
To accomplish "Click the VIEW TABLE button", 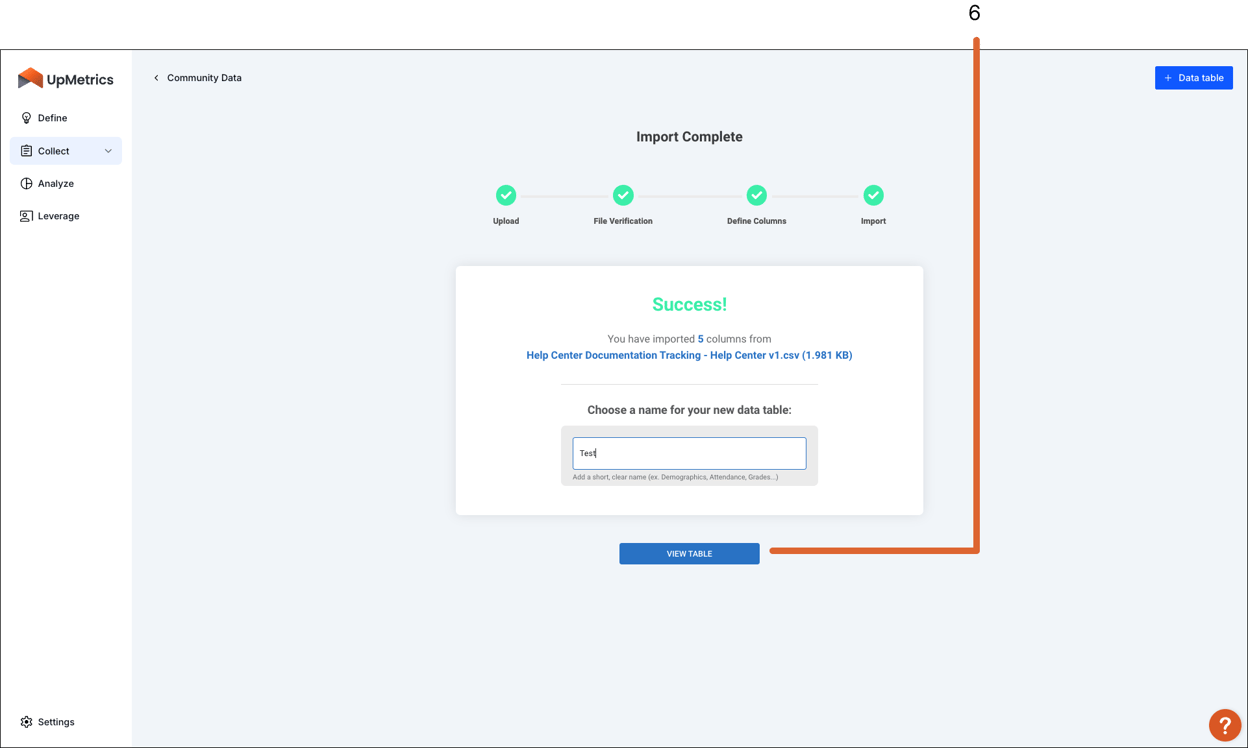I will 689,553.
